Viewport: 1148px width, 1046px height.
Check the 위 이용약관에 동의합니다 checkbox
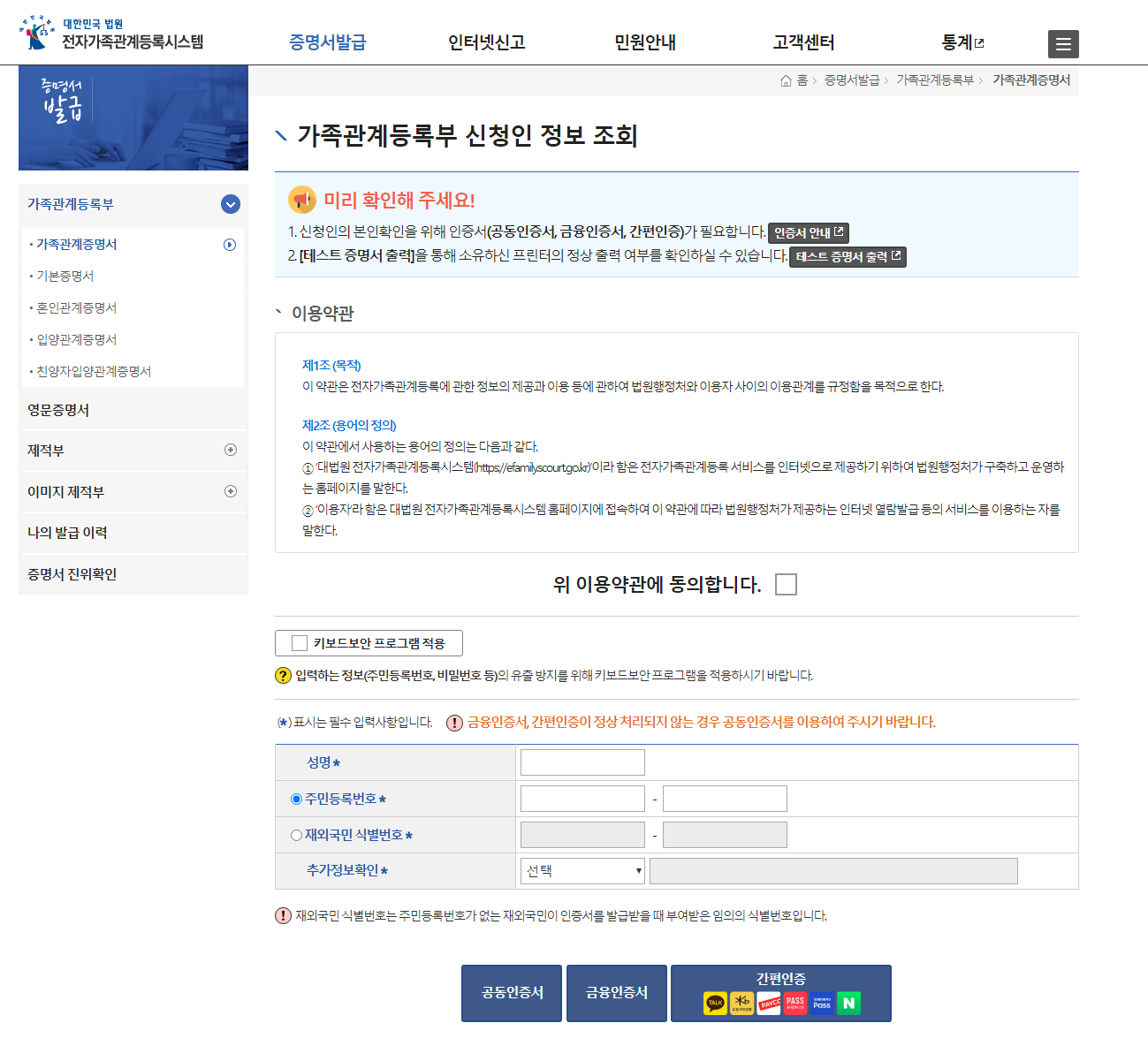coord(786,585)
